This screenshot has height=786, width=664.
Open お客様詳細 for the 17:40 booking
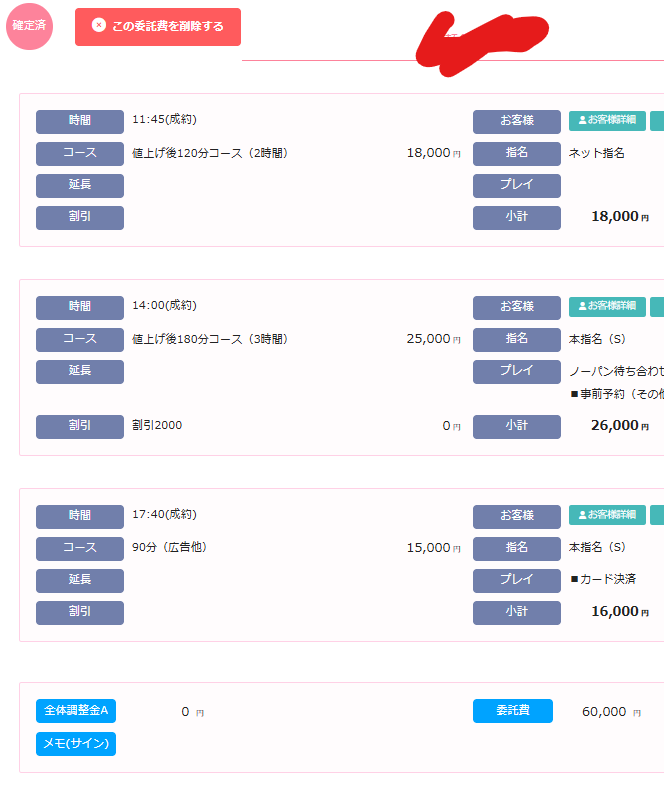[607, 515]
